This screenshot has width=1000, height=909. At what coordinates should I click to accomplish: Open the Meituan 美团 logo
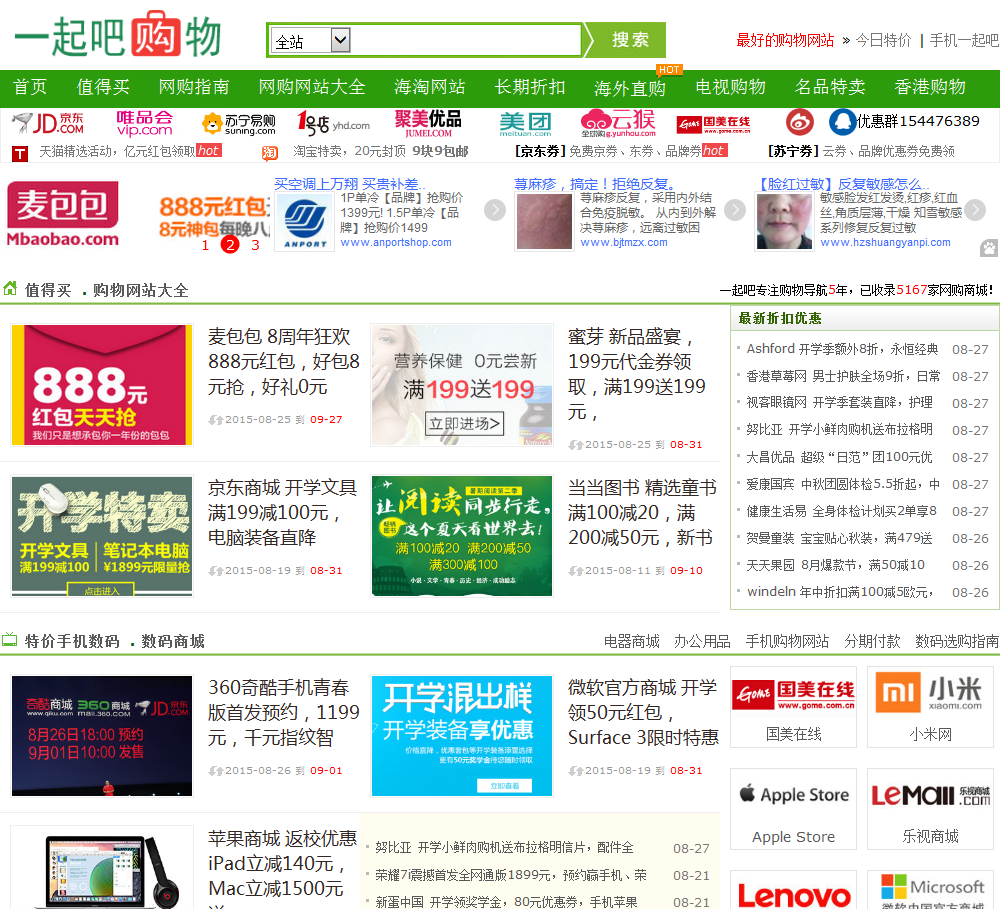(x=526, y=124)
